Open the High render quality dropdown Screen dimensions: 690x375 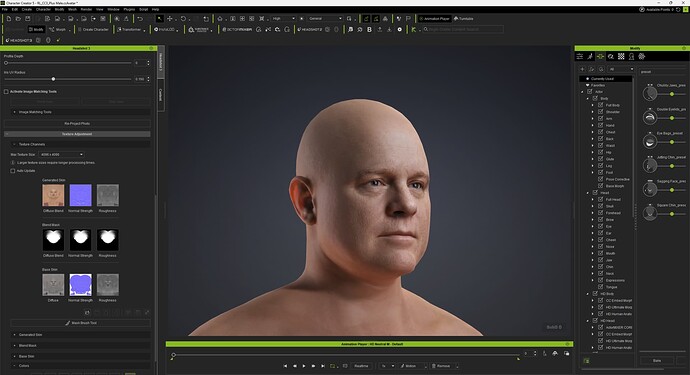pos(283,18)
